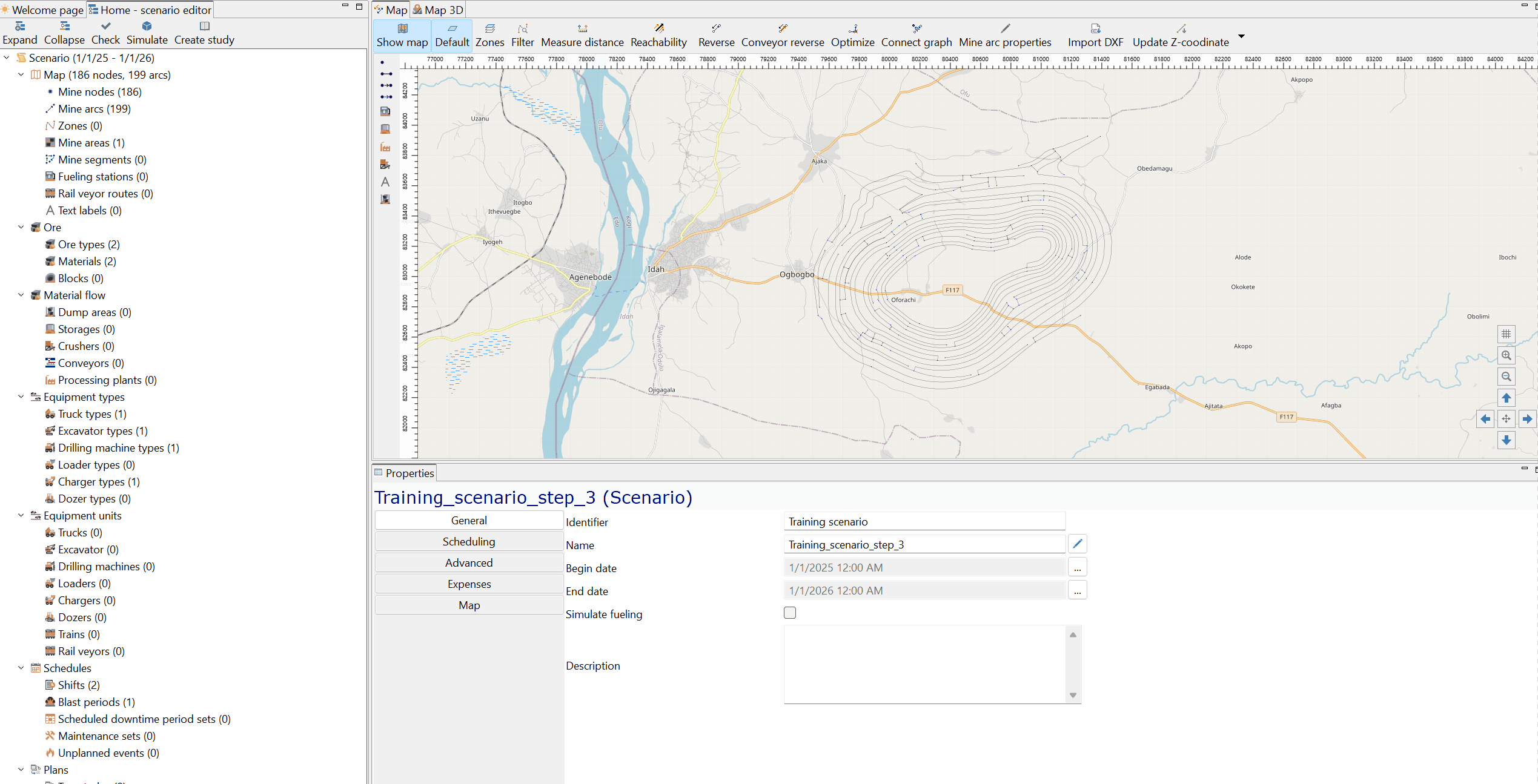The image size is (1538, 784).
Task: Open the Scheduling properties section
Action: (x=469, y=542)
